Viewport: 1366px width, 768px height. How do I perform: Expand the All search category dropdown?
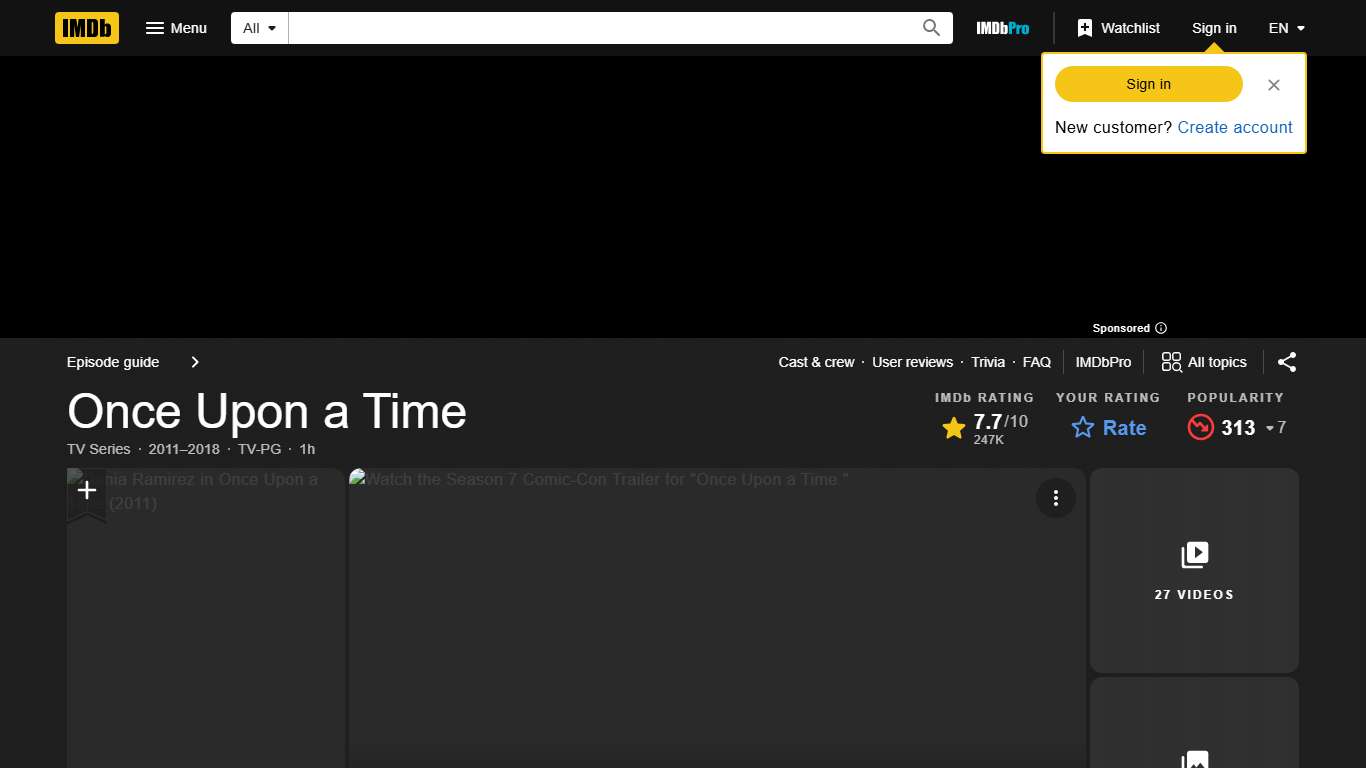coord(260,28)
